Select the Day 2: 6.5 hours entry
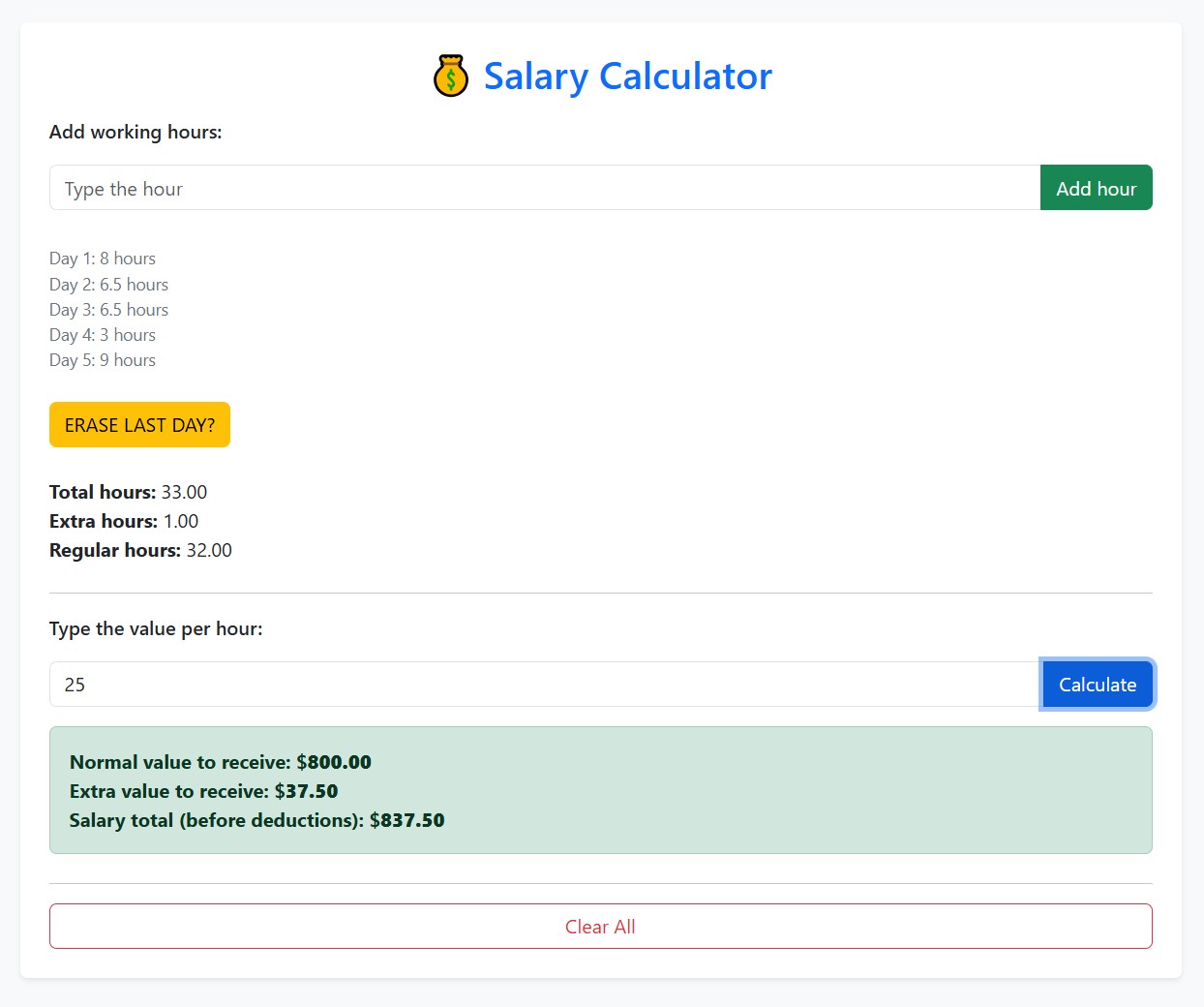1204x1007 pixels. tap(108, 284)
